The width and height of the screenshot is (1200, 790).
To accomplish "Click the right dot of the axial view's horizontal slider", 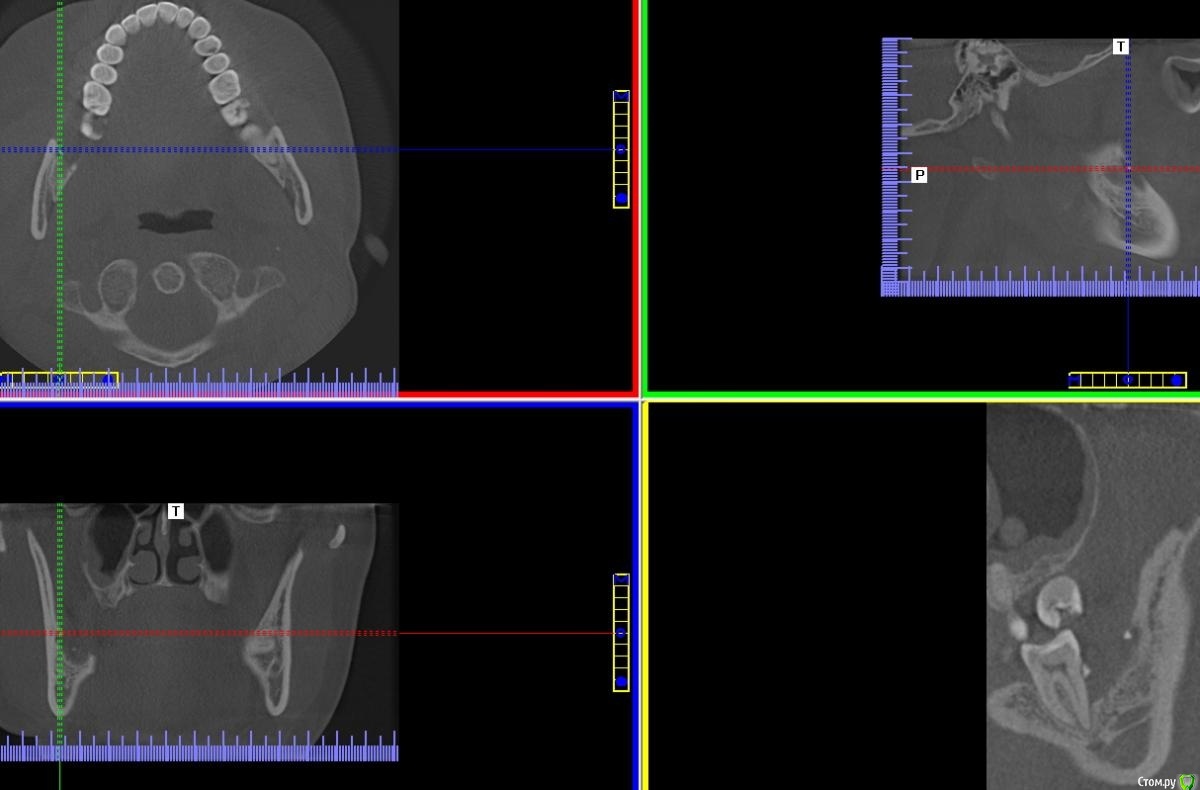I will coord(108,380).
